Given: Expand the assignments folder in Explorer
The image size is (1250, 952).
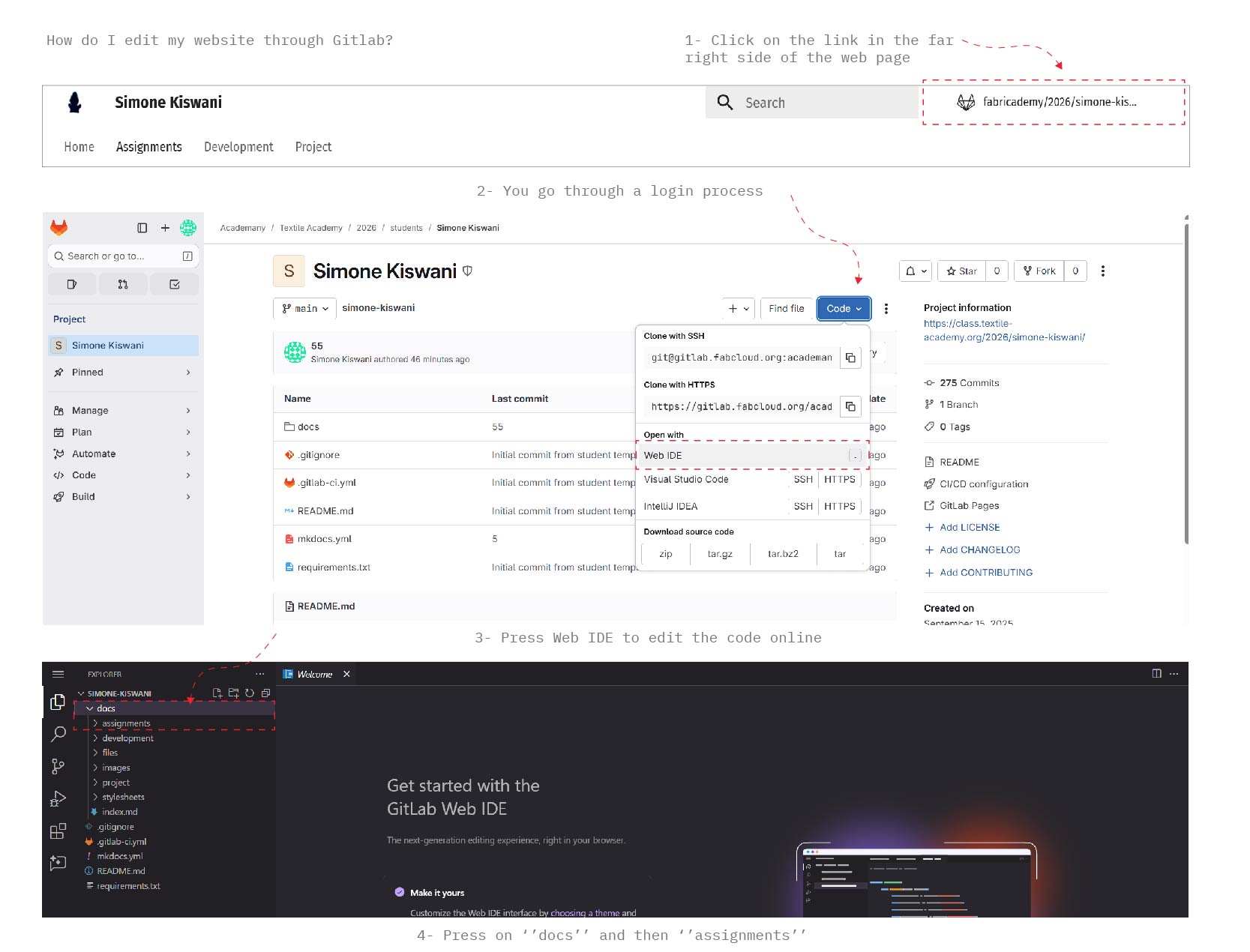Looking at the screenshot, I should pos(125,723).
